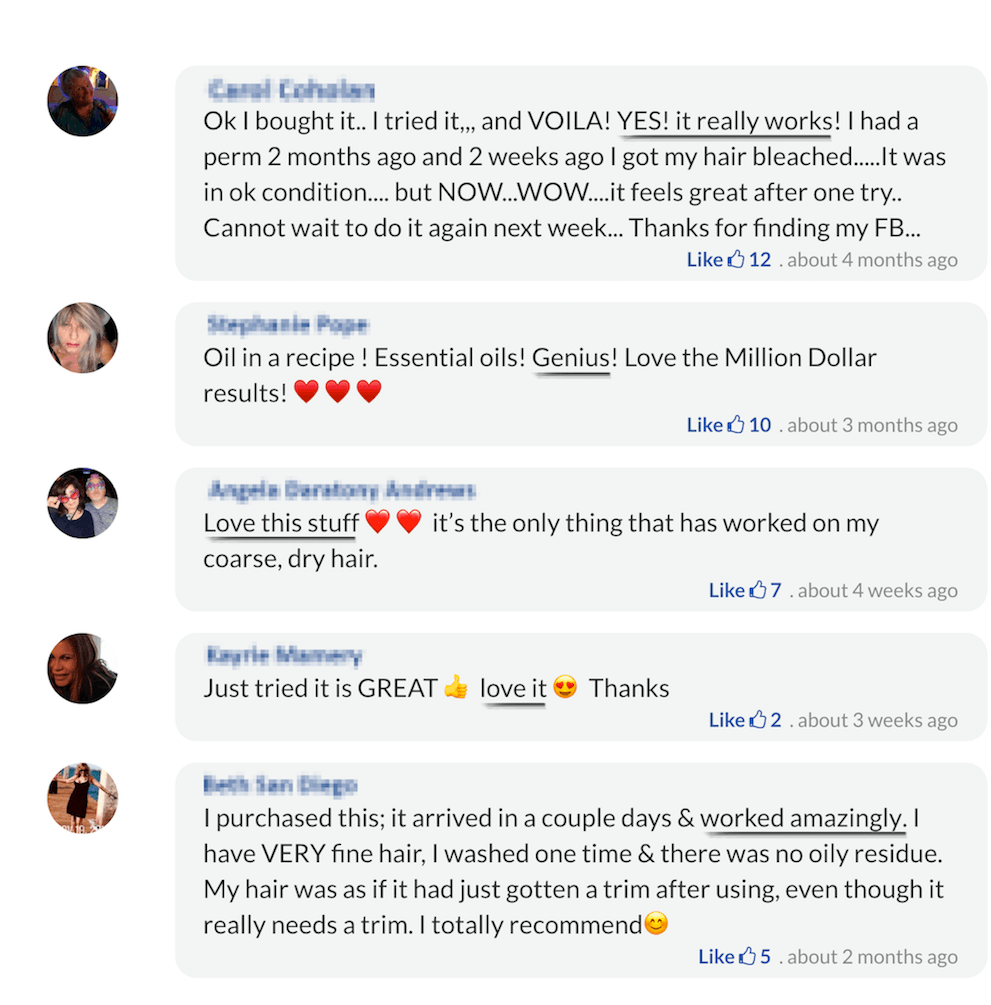This screenshot has height=1005, width=991.
Task: Click the blurred name above "Oil in a recipe"
Action: tap(287, 325)
